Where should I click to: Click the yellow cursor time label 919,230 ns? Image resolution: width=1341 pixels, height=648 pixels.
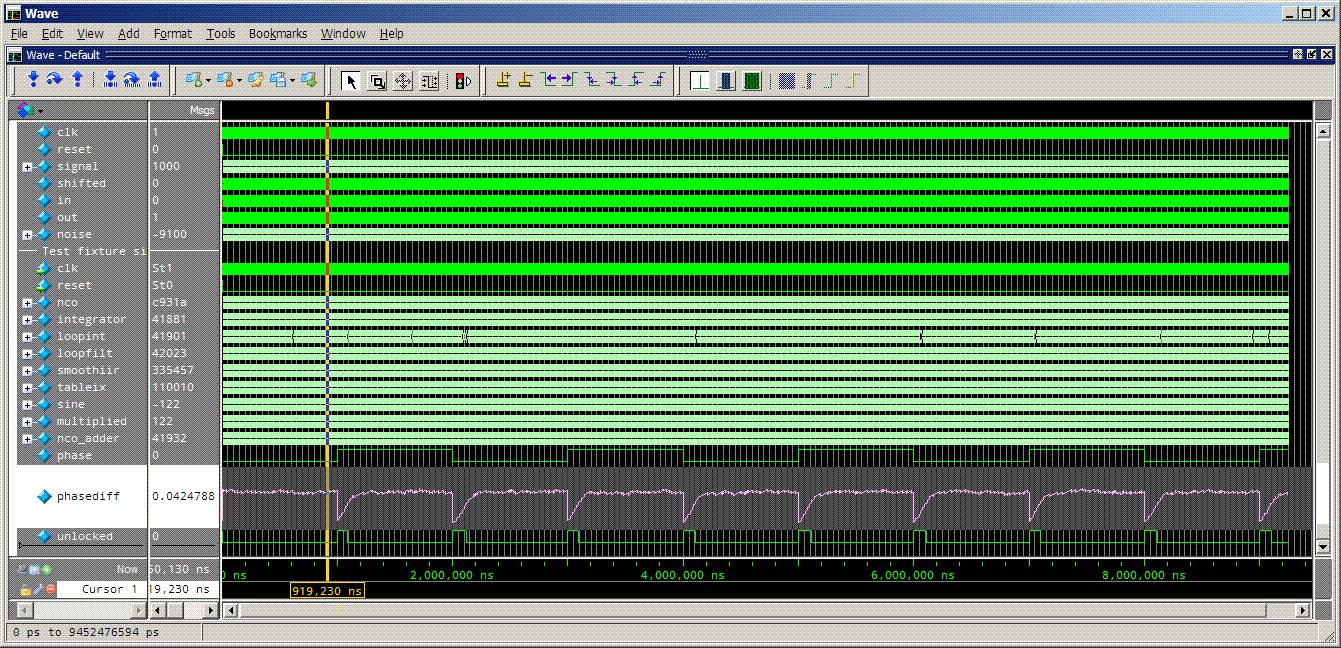(x=327, y=591)
